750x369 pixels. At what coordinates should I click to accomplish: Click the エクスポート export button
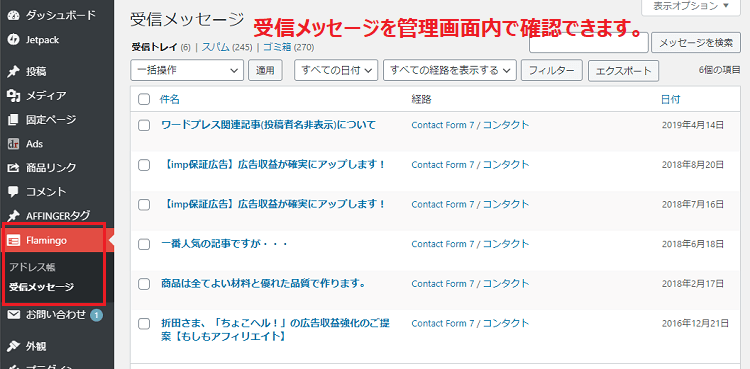coord(623,71)
